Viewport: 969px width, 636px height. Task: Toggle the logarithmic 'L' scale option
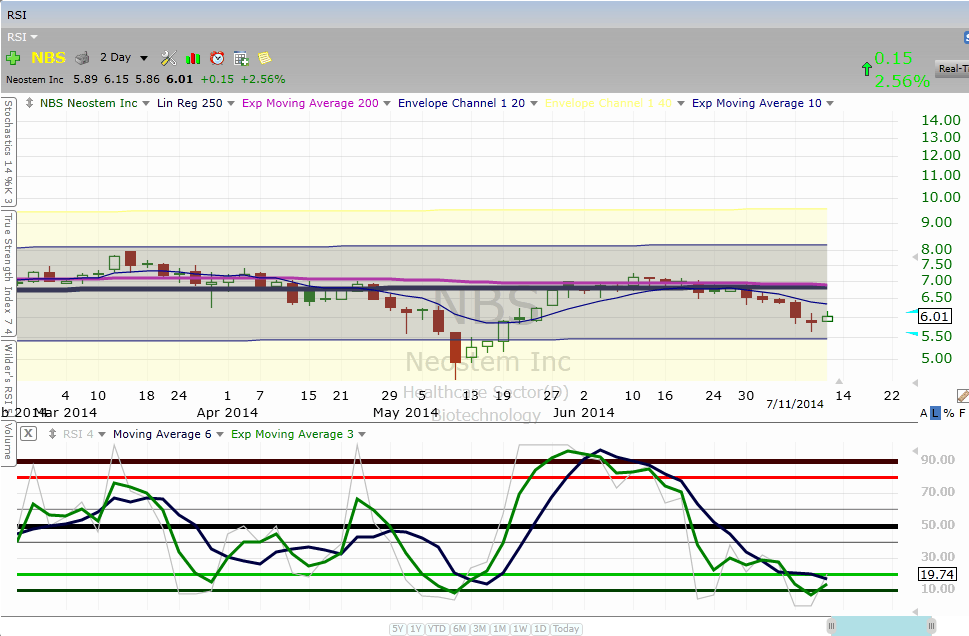935,413
